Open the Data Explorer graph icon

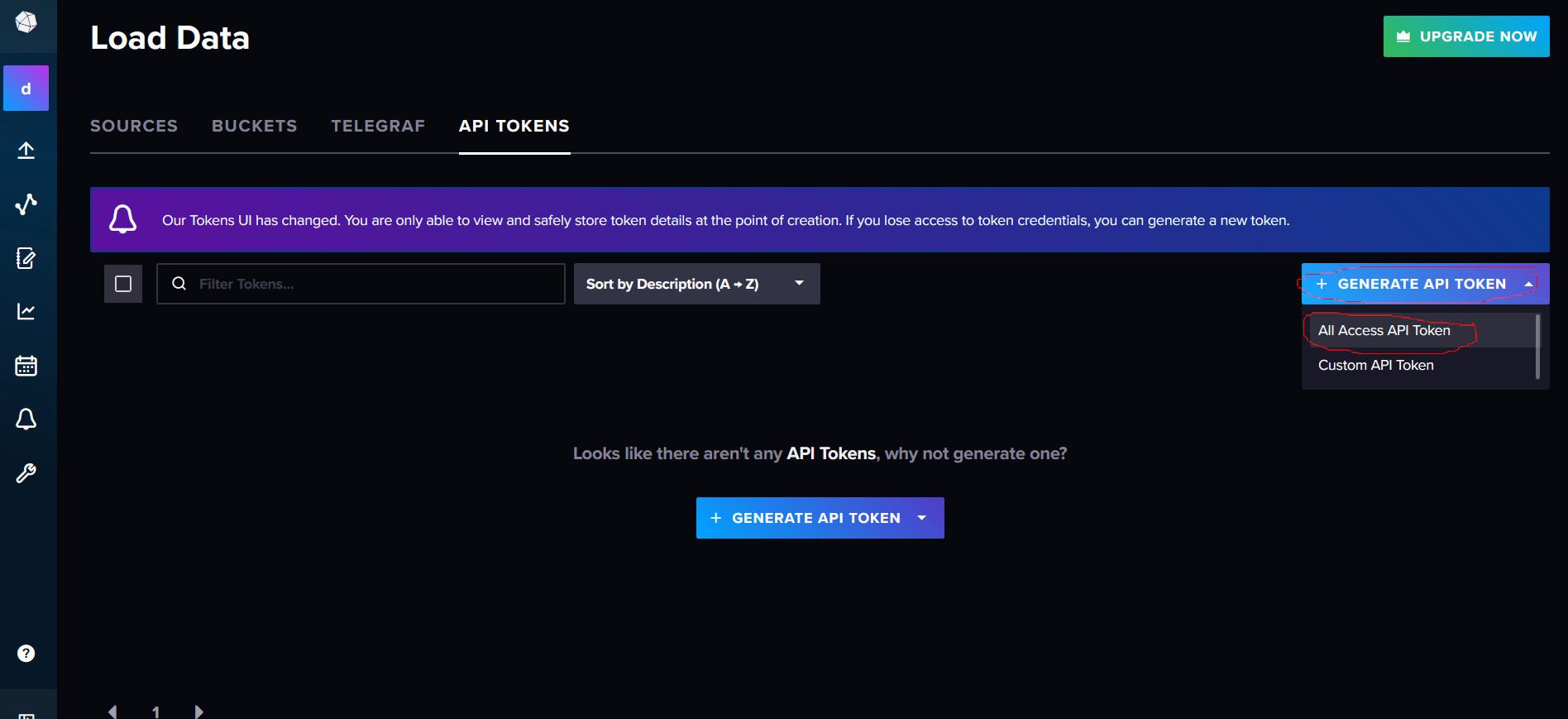26,204
